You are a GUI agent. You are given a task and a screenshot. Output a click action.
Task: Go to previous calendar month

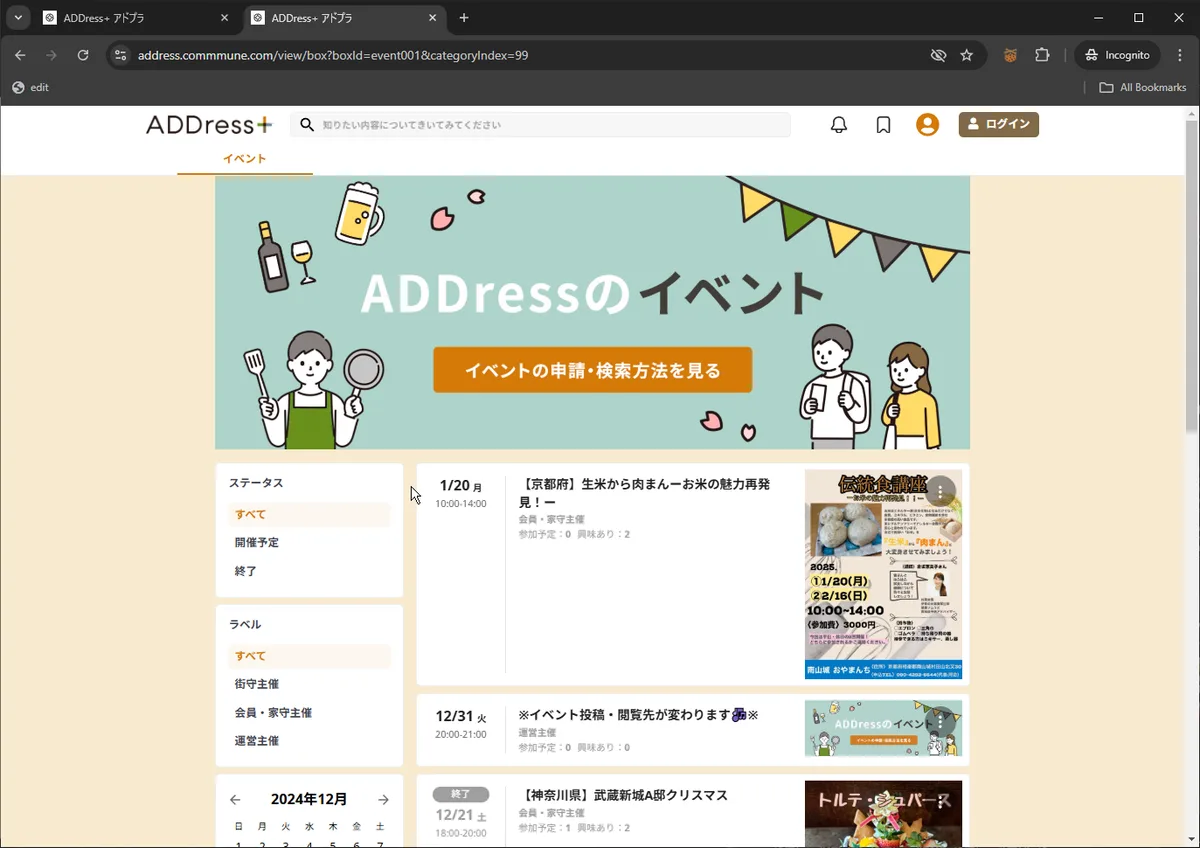235,800
